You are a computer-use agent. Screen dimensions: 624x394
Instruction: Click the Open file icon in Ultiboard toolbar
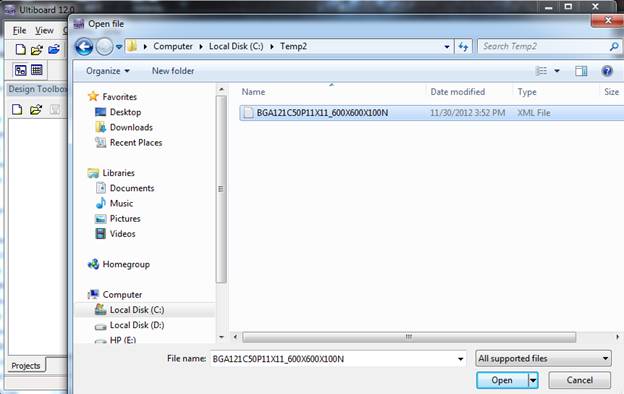(x=37, y=49)
